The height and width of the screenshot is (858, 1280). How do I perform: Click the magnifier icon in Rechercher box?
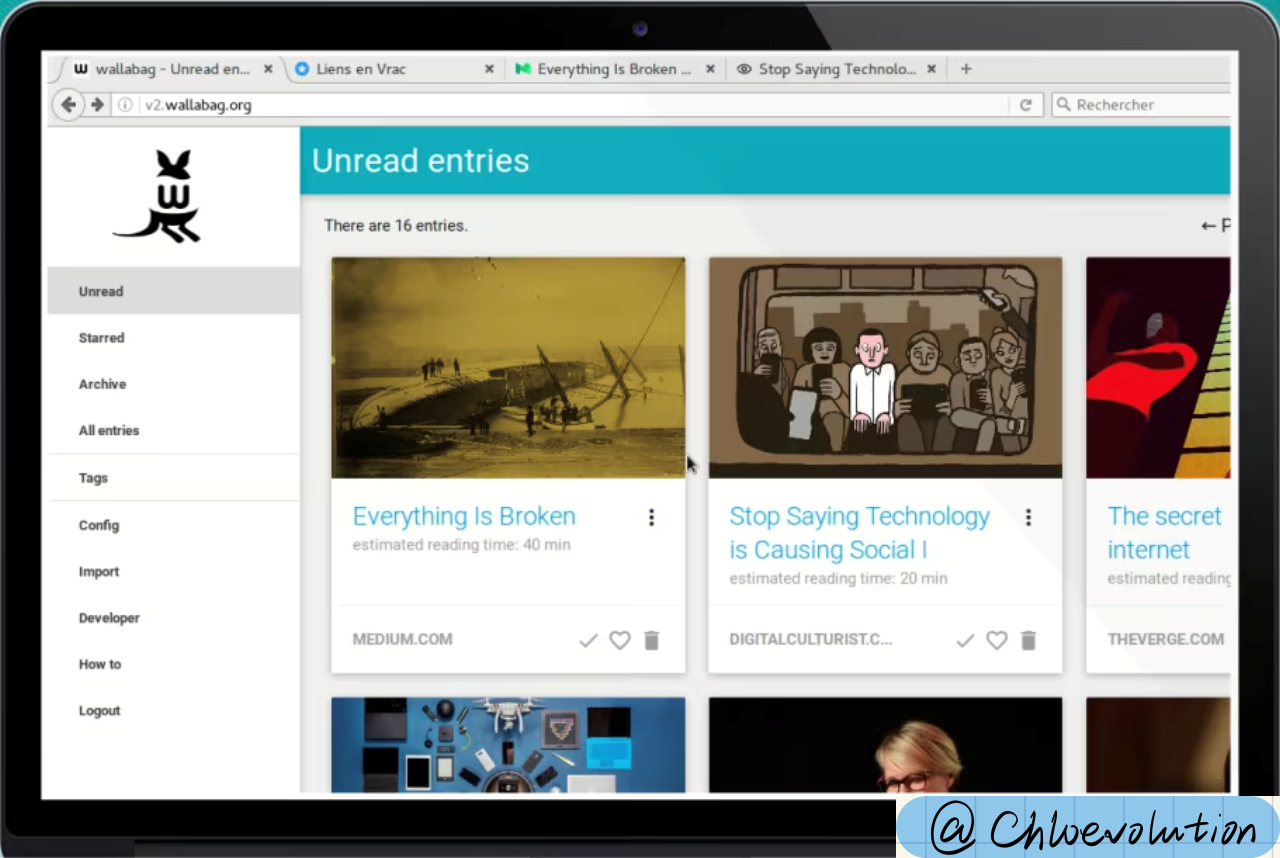click(1064, 104)
